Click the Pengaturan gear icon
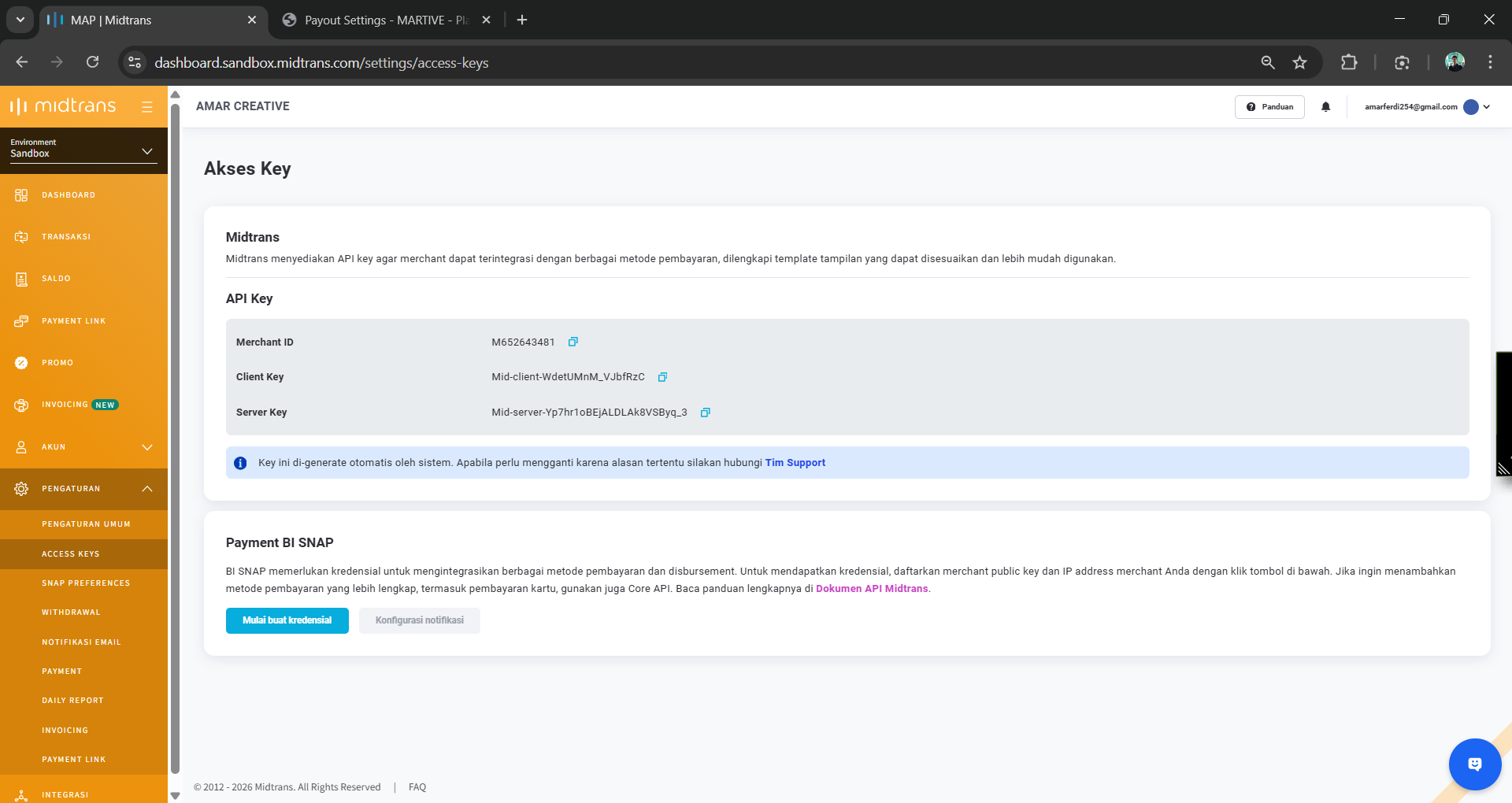The image size is (1512, 803). click(21, 489)
